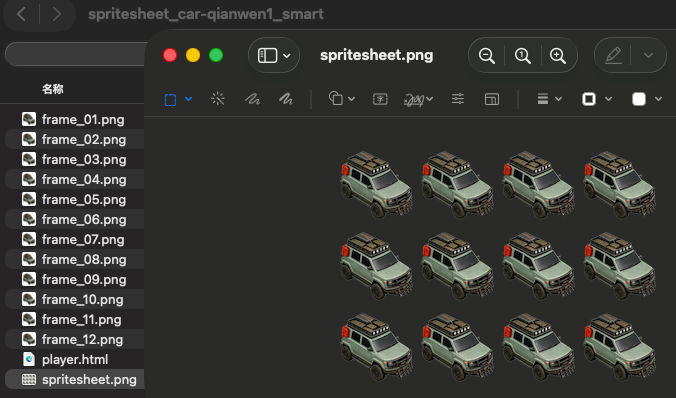This screenshot has width=676, height=398.
Task: Select the rectangular selection tool
Action: (x=170, y=100)
